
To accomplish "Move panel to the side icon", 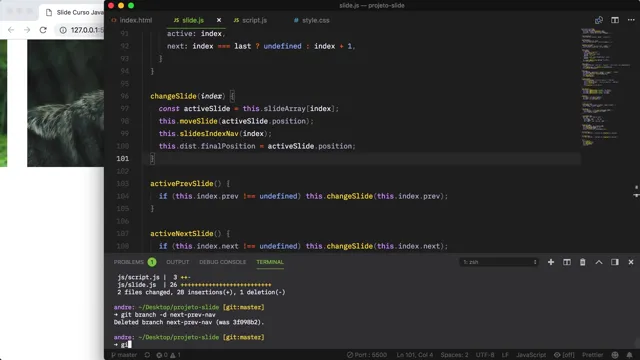I will (x=615, y=262).
